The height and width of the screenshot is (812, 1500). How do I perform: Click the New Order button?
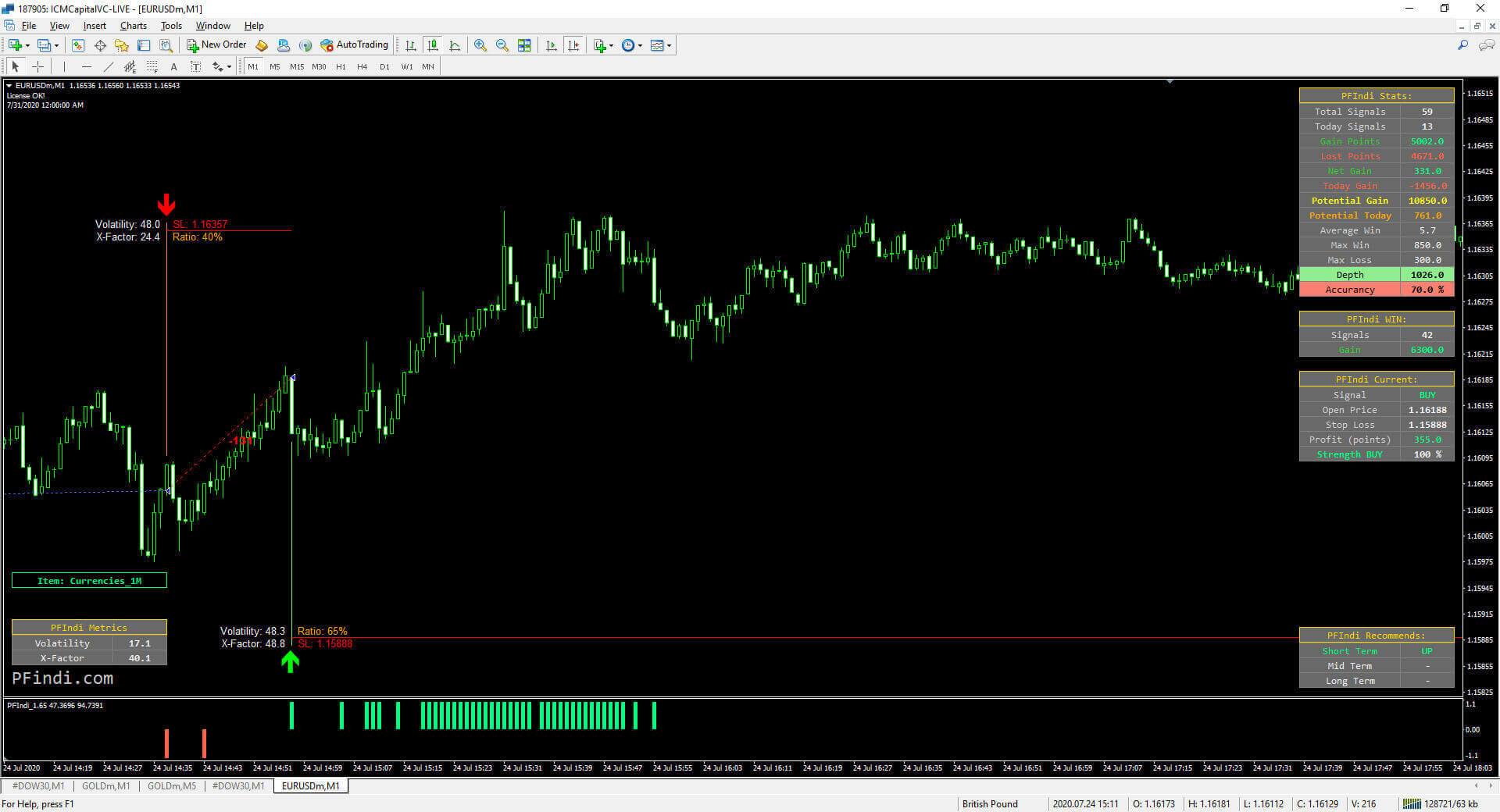tap(216, 45)
